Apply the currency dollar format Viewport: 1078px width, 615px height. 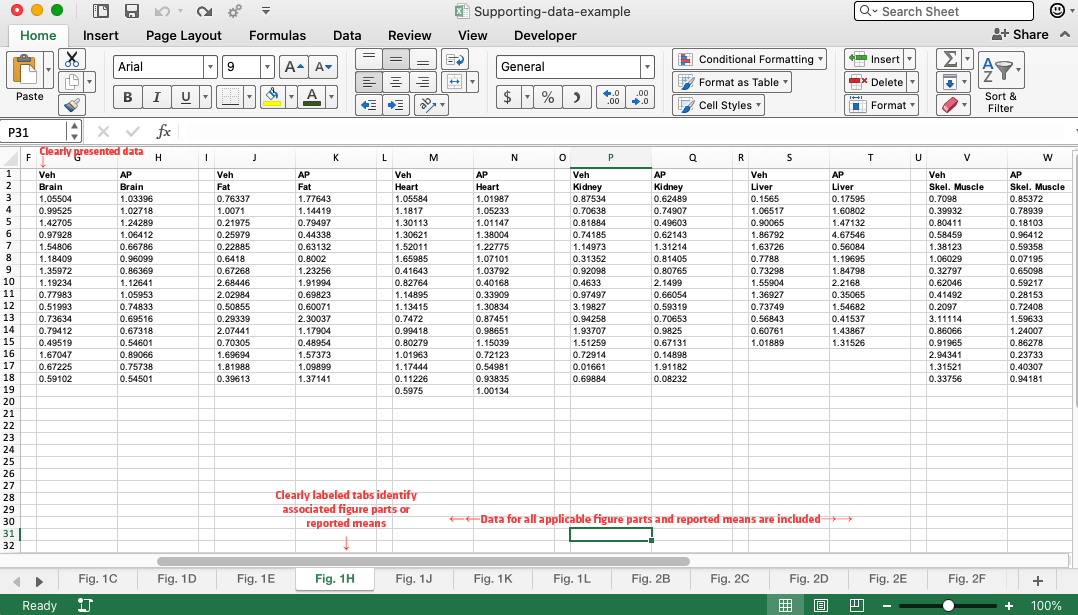click(508, 97)
